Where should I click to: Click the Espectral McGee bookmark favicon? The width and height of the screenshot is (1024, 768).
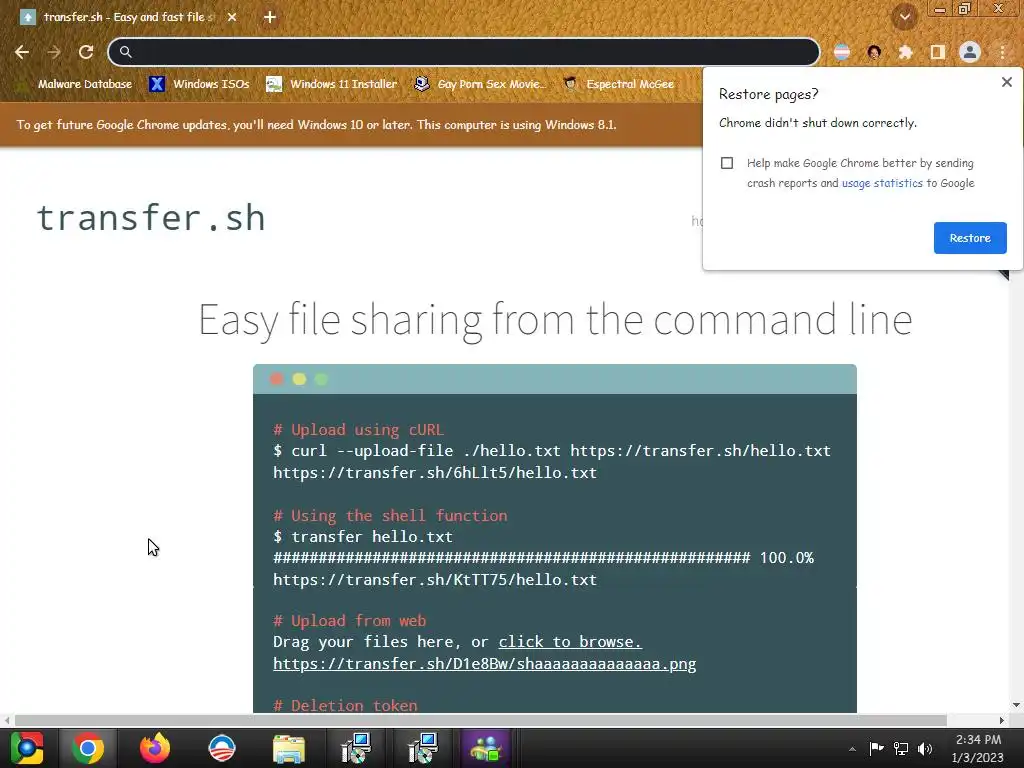pos(570,84)
